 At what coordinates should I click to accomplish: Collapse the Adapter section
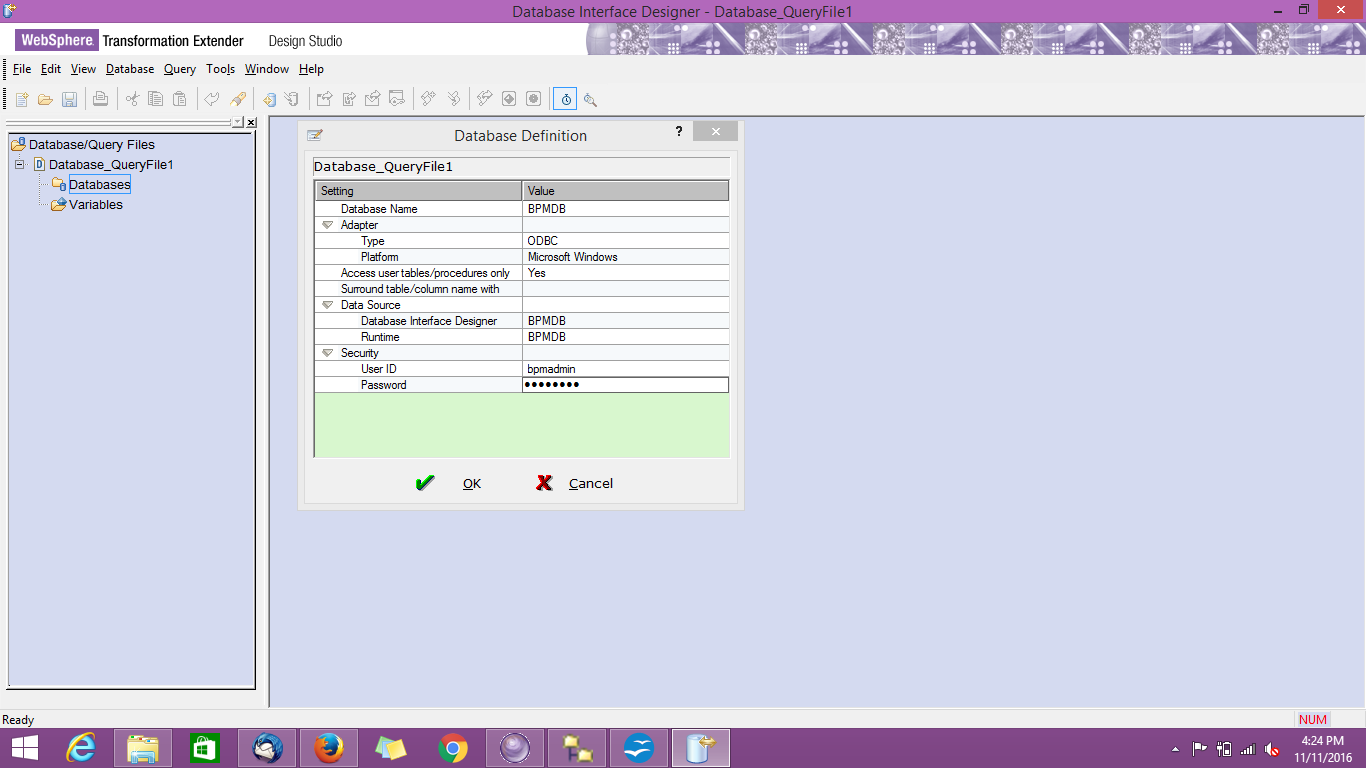[x=327, y=224]
